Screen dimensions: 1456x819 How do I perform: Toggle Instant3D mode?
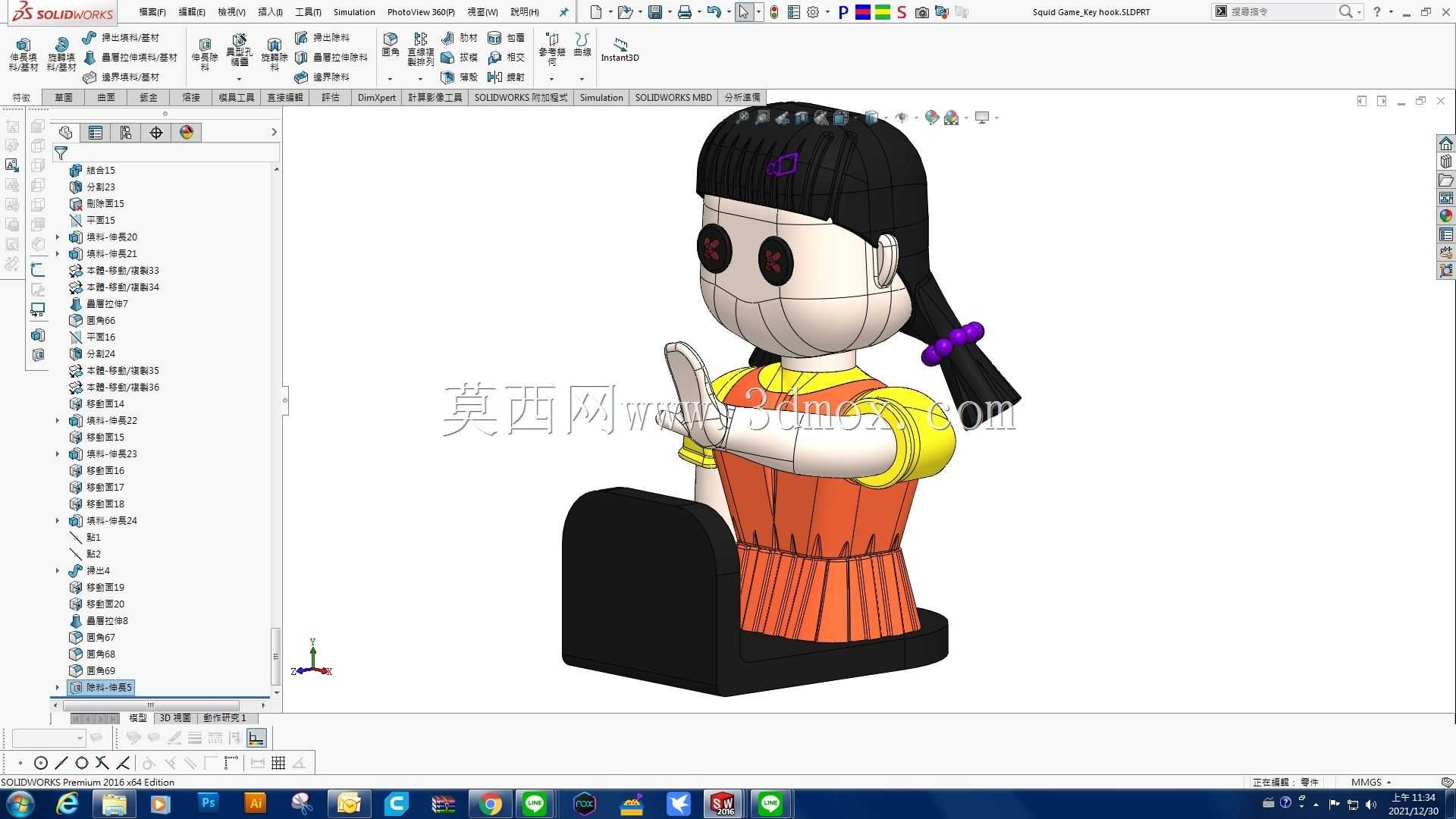(x=620, y=49)
